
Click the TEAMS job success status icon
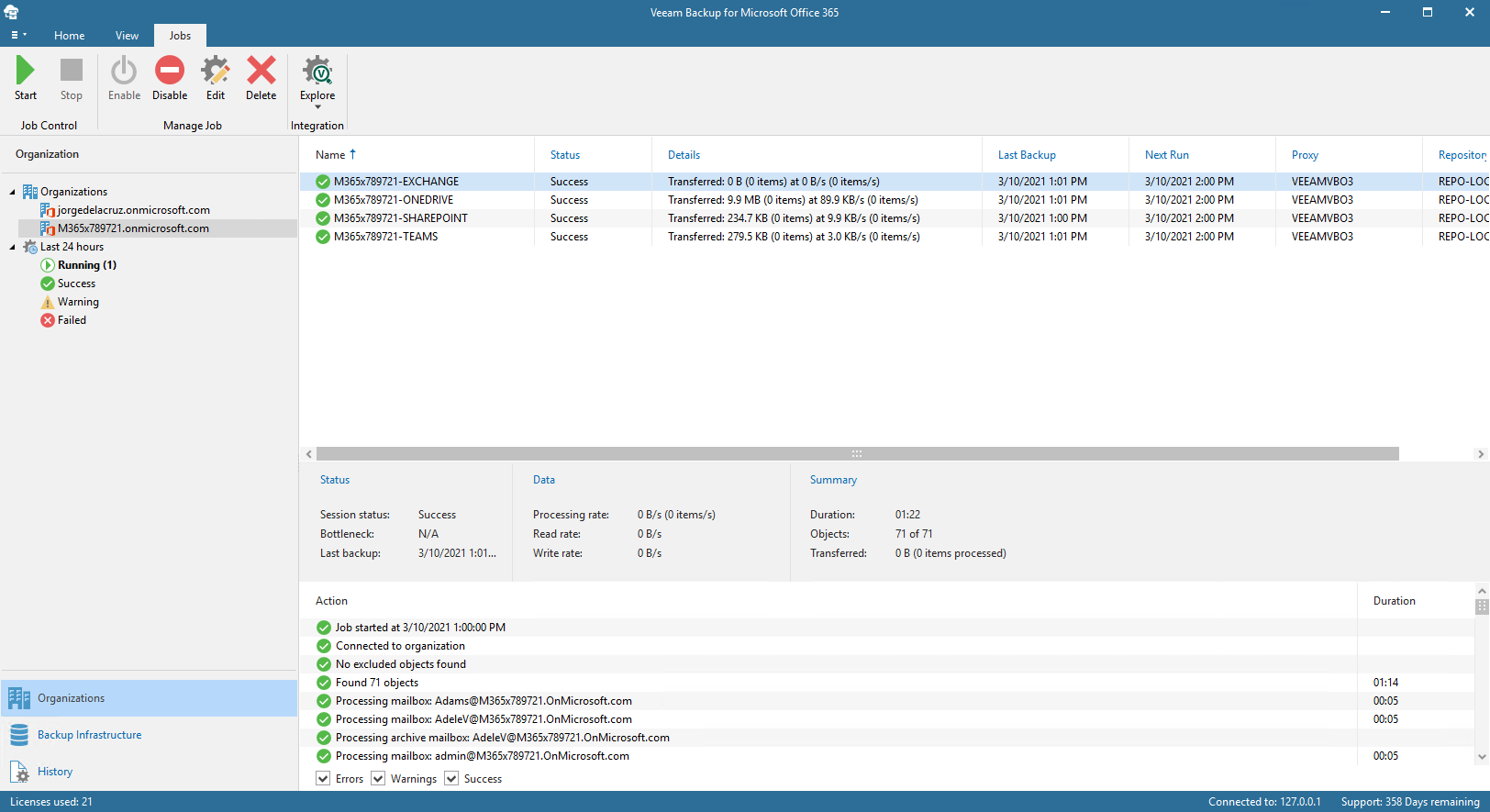point(323,237)
